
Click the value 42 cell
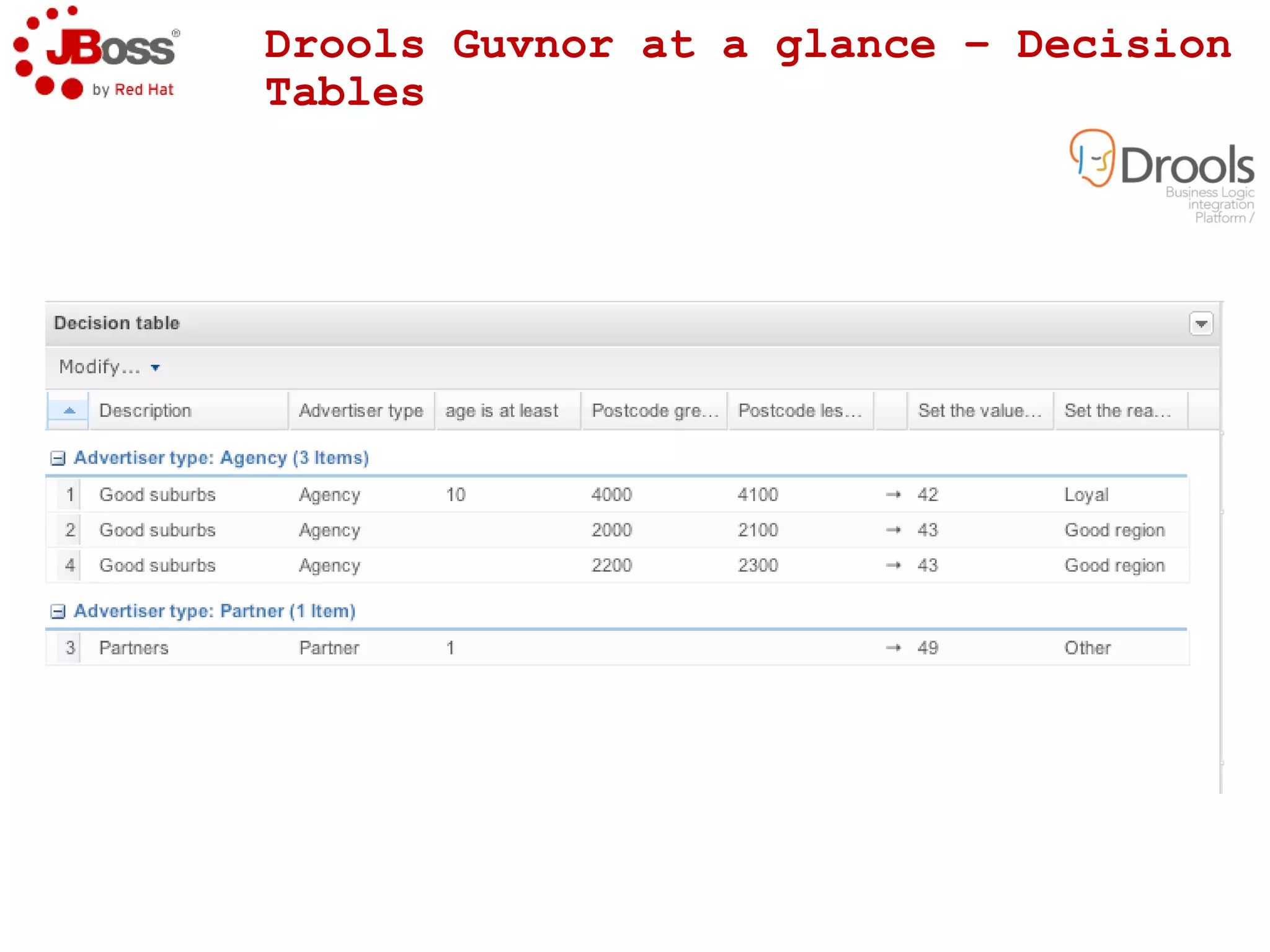[x=928, y=495]
